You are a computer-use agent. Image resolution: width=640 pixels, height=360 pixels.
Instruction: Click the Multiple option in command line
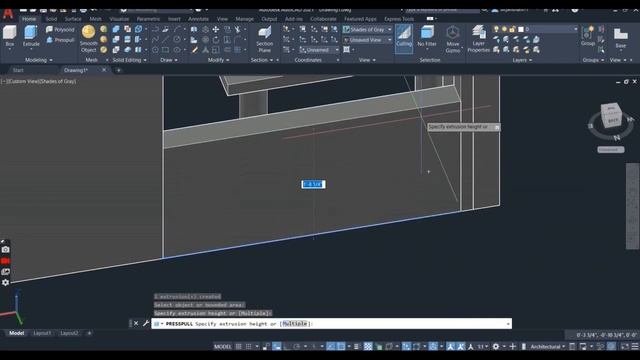click(295, 324)
